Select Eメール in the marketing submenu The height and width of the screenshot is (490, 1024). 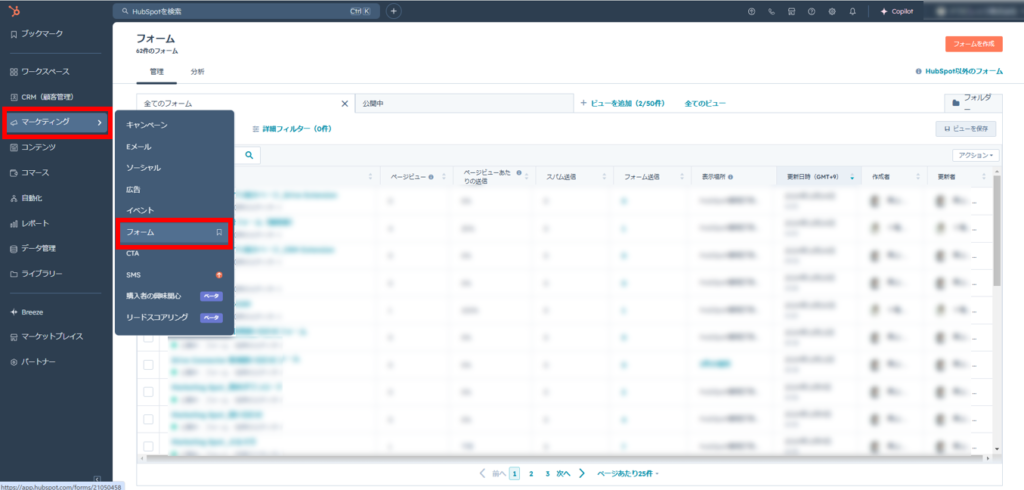[x=138, y=146]
